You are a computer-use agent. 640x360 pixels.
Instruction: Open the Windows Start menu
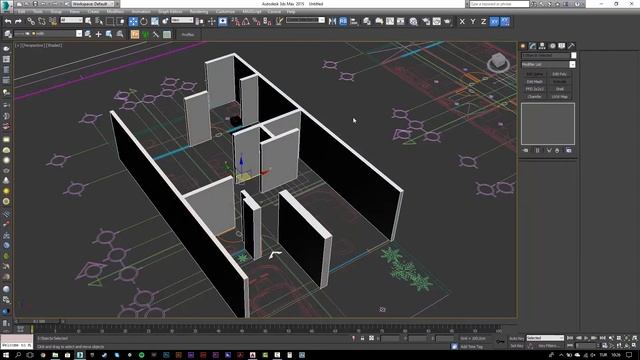tap(6, 355)
